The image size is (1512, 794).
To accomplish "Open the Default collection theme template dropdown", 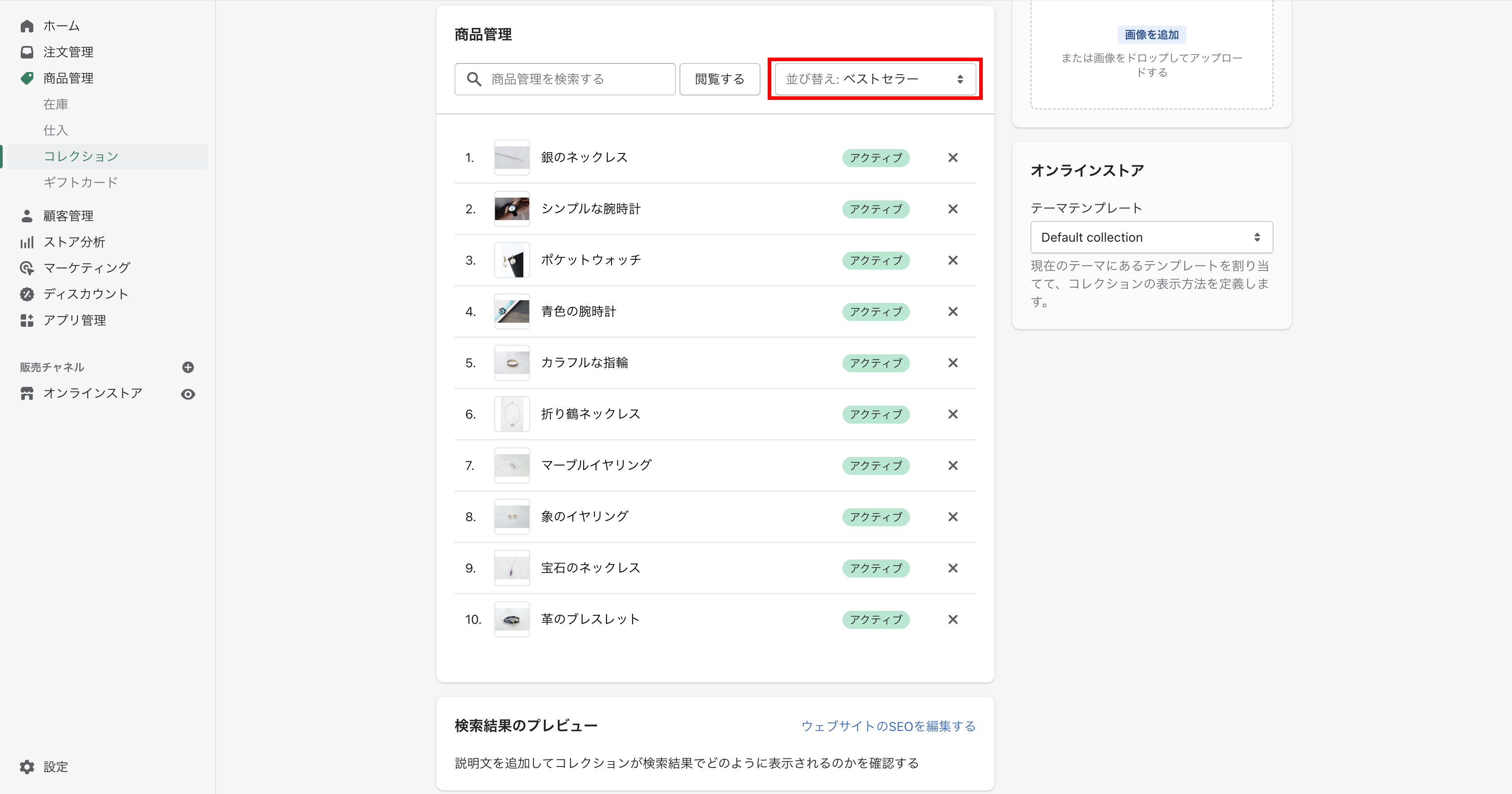I will click(x=1151, y=237).
